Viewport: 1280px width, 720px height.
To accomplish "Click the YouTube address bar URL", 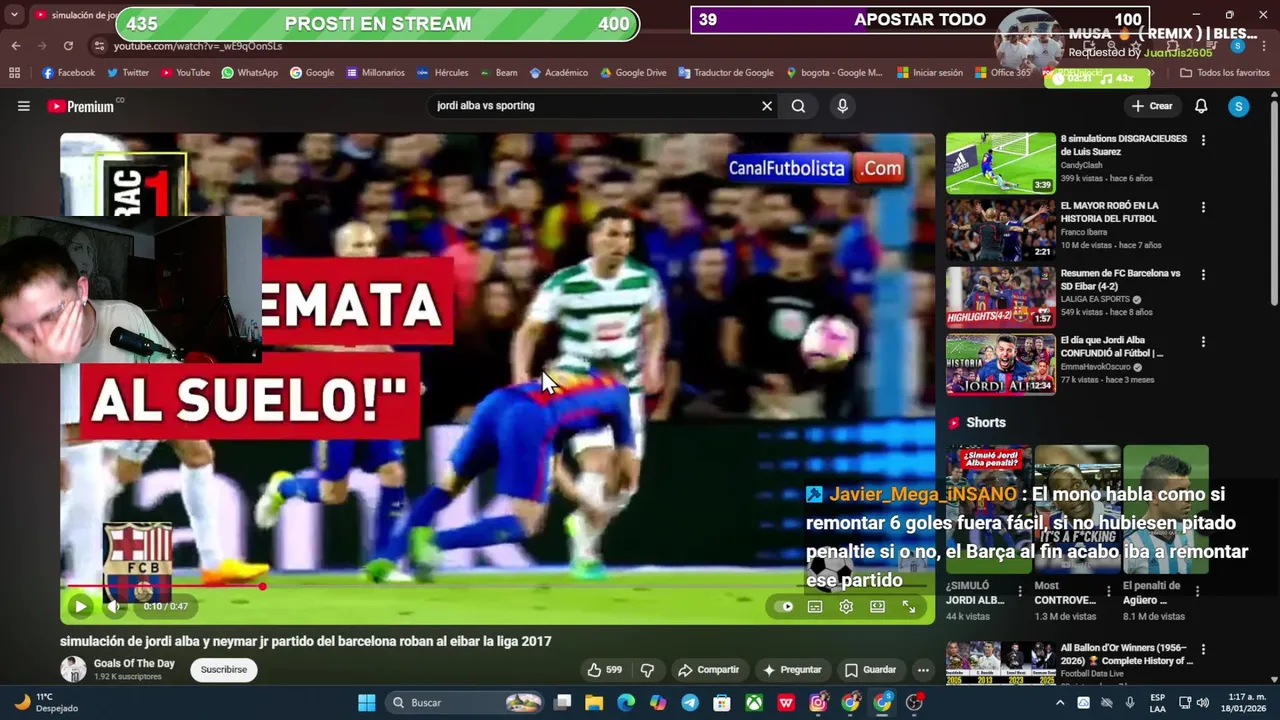I will pyautogui.click(x=198, y=46).
